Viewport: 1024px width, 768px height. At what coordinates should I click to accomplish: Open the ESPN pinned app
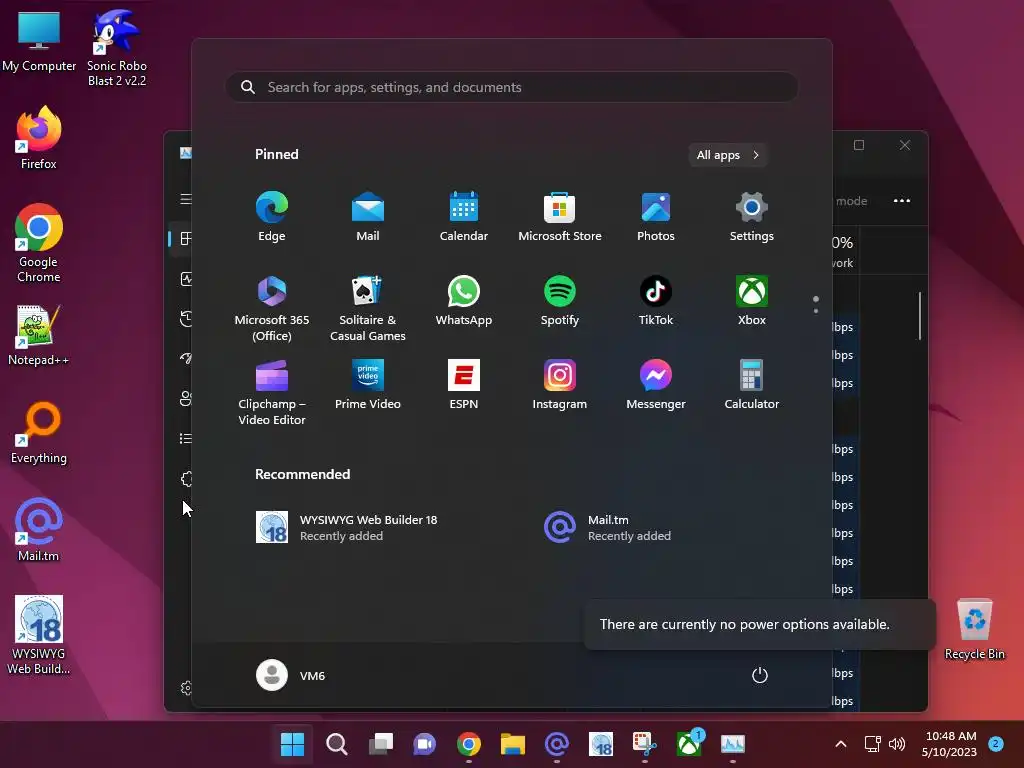click(464, 385)
